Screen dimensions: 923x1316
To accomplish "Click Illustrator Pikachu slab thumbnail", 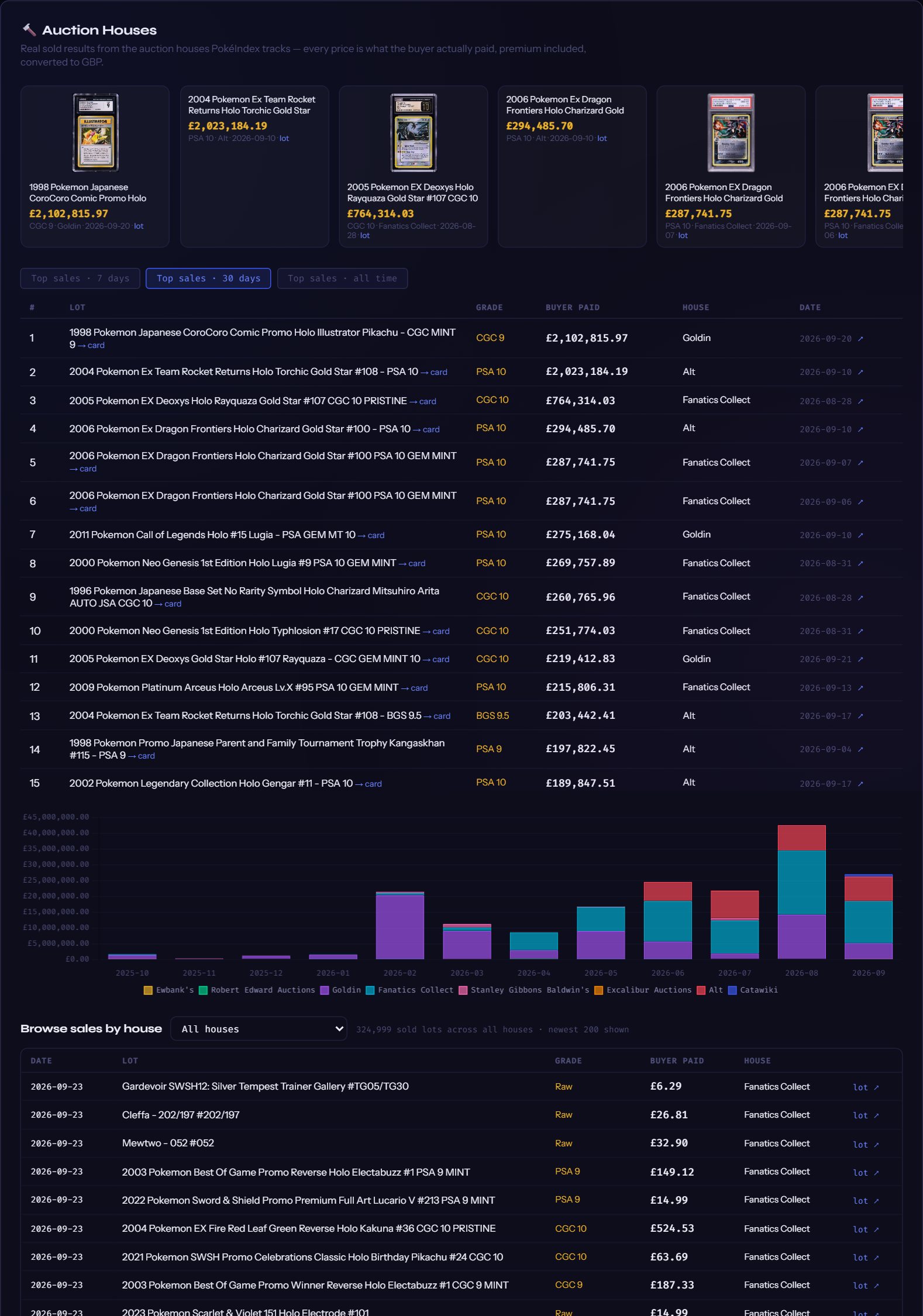I will tap(95, 133).
